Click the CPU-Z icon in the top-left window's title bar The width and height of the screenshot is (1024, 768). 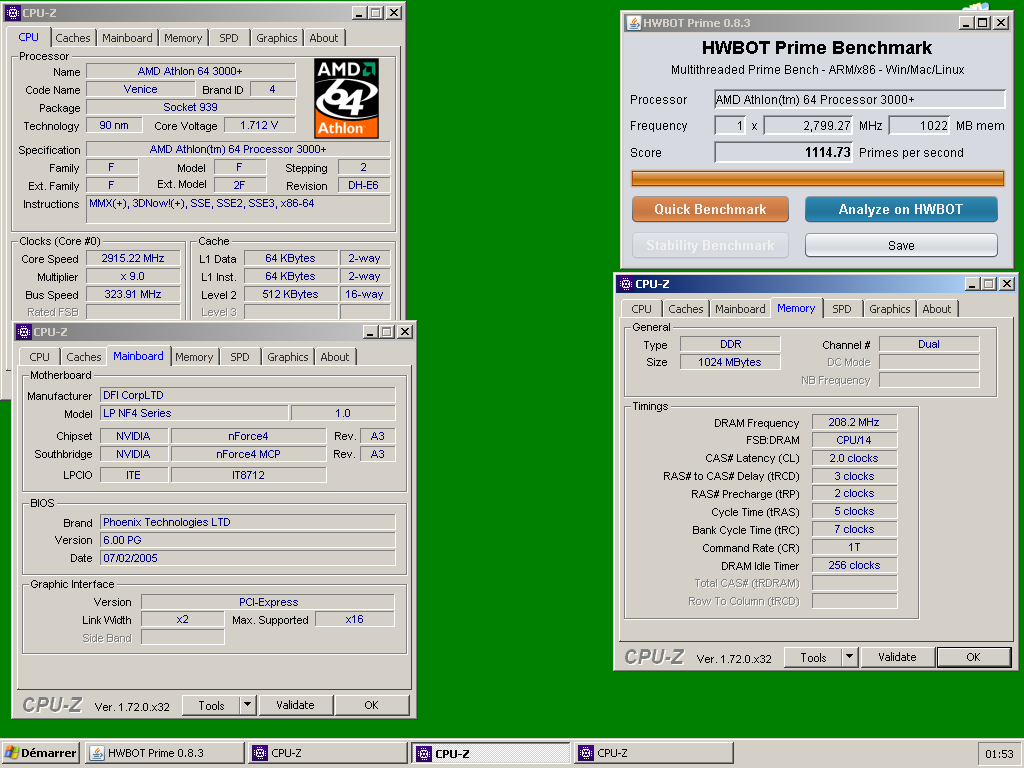tap(12, 12)
